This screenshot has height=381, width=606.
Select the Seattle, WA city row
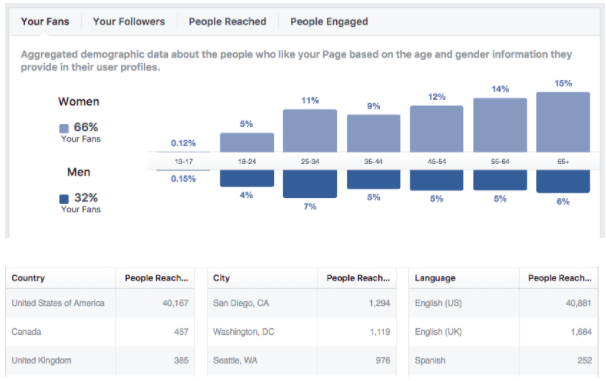302,361
